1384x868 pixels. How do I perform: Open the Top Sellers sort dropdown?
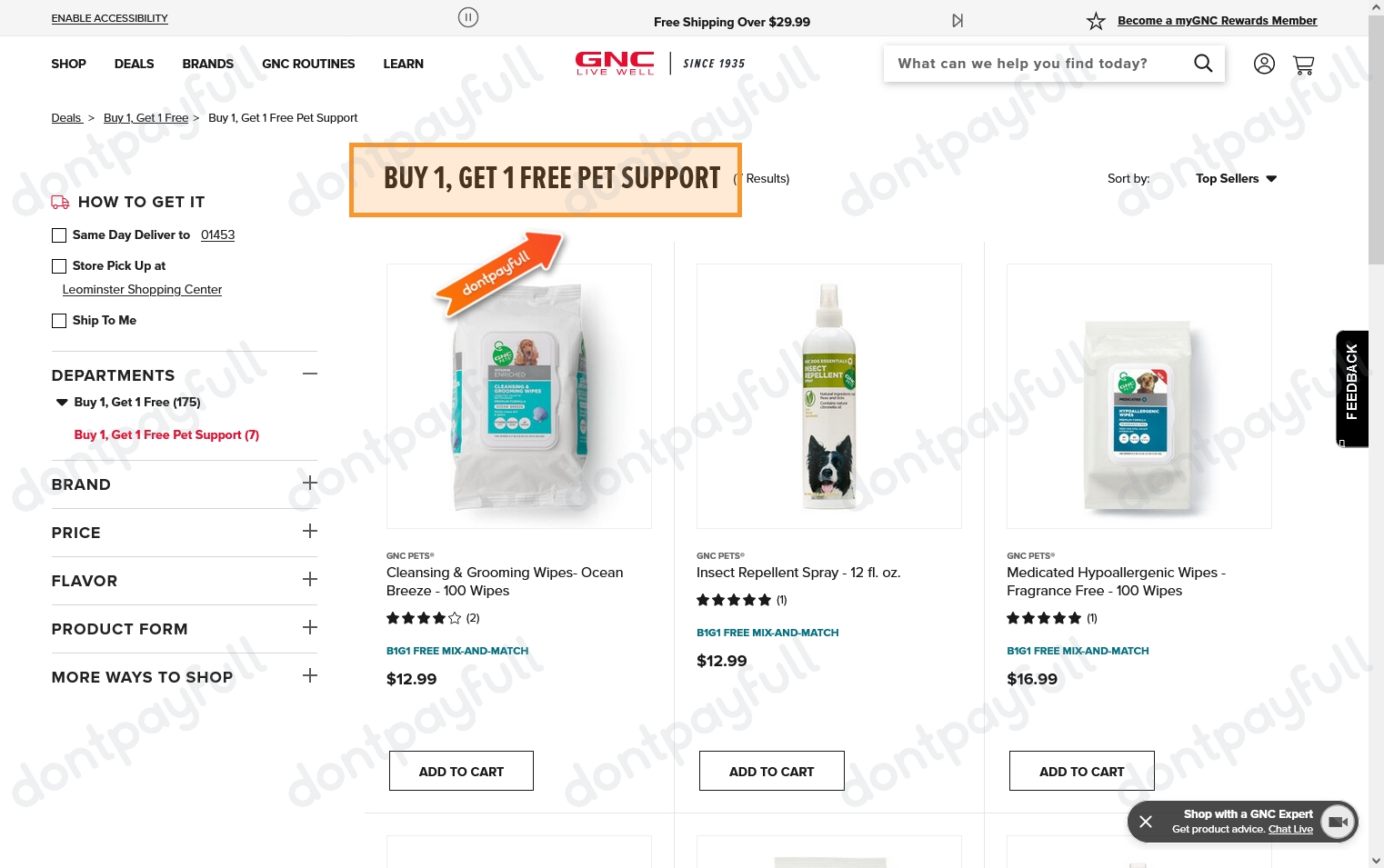(x=1236, y=179)
